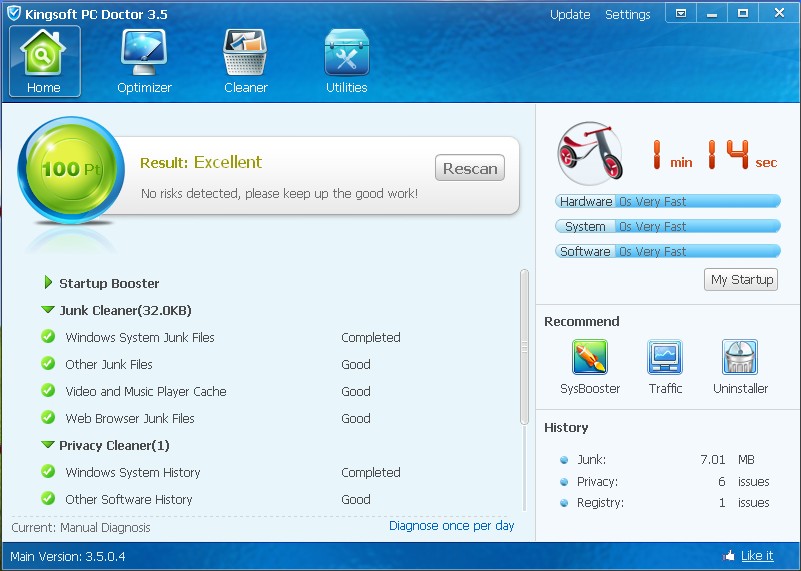801x571 pixels.
Task: Click the thumbs-up icon beside Like it
Action: (x=729, y=556)
